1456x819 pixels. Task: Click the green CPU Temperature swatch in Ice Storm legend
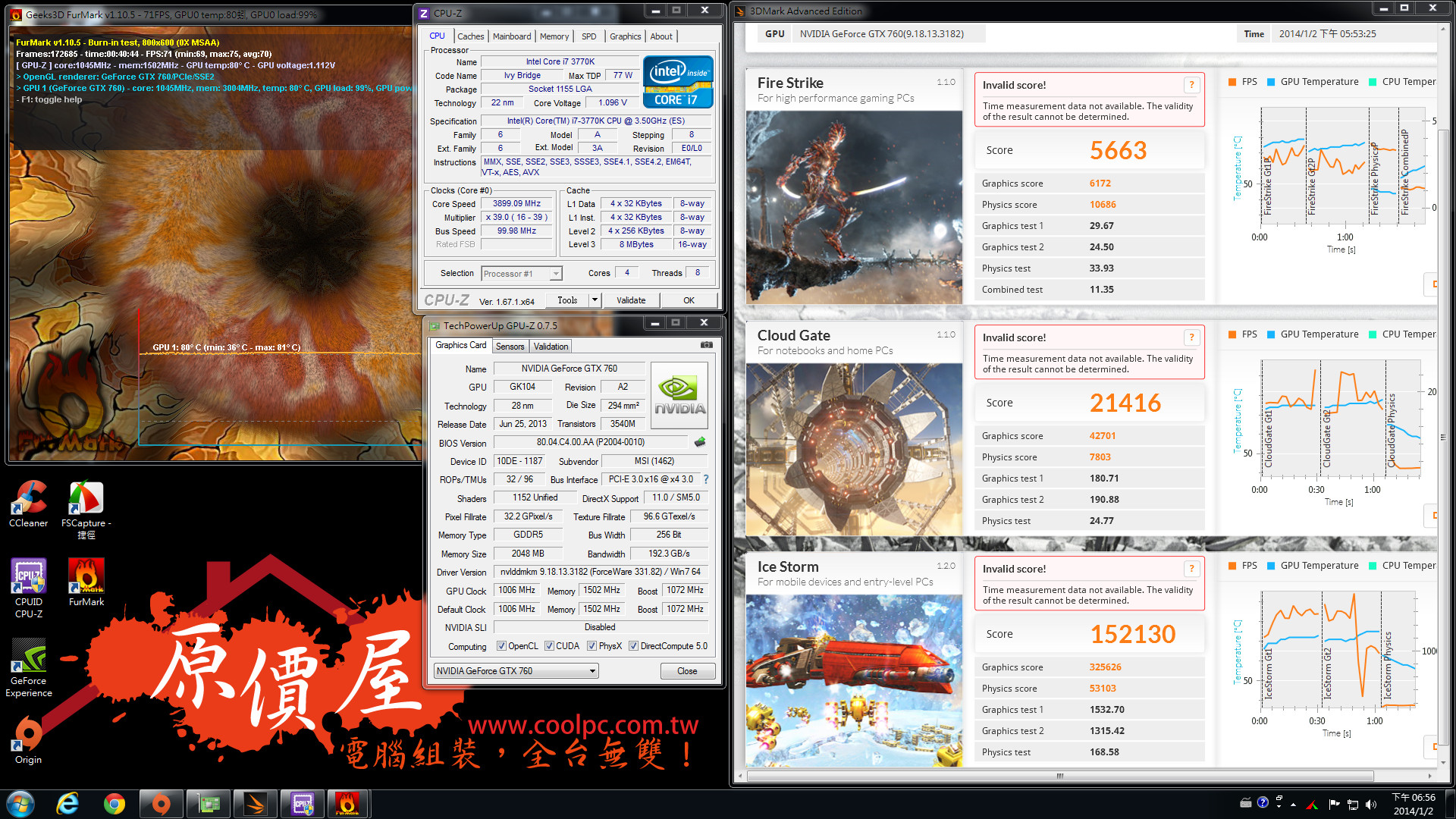tap(1373, 566)
